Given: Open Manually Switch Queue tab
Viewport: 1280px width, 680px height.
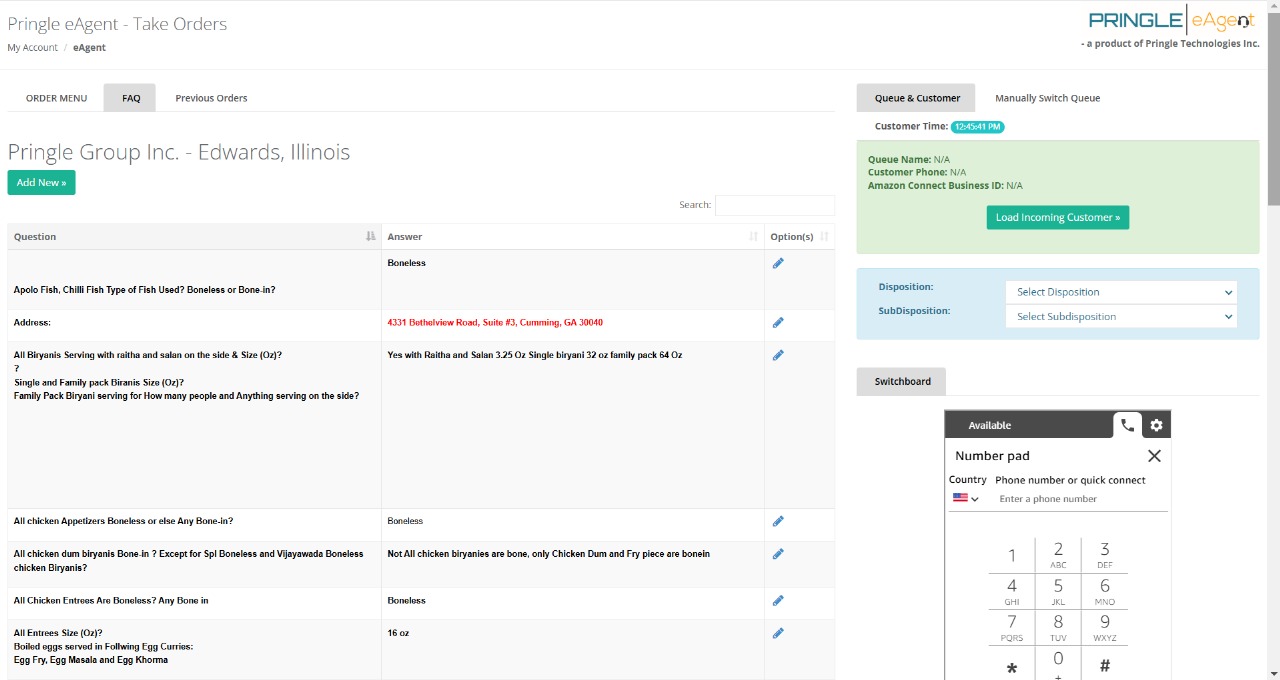Looking at the screenshot, I should tap(1047, 98).
